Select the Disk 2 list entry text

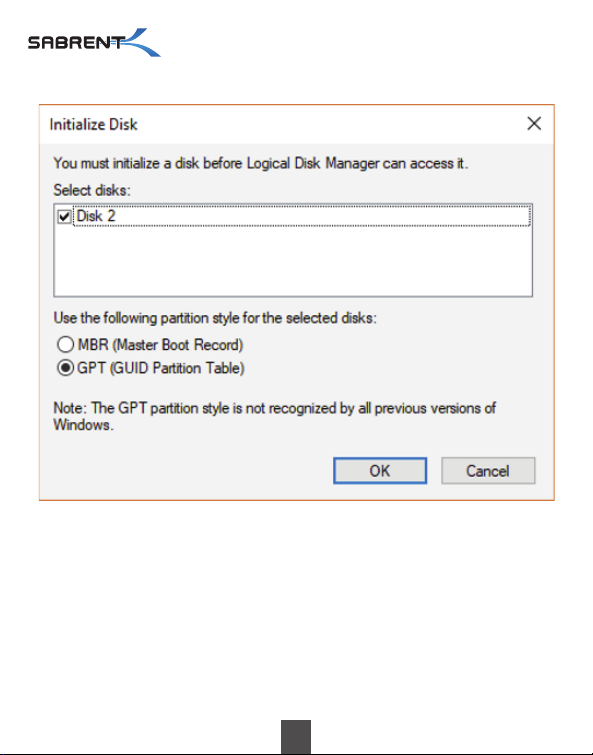[x=96, y=216]
